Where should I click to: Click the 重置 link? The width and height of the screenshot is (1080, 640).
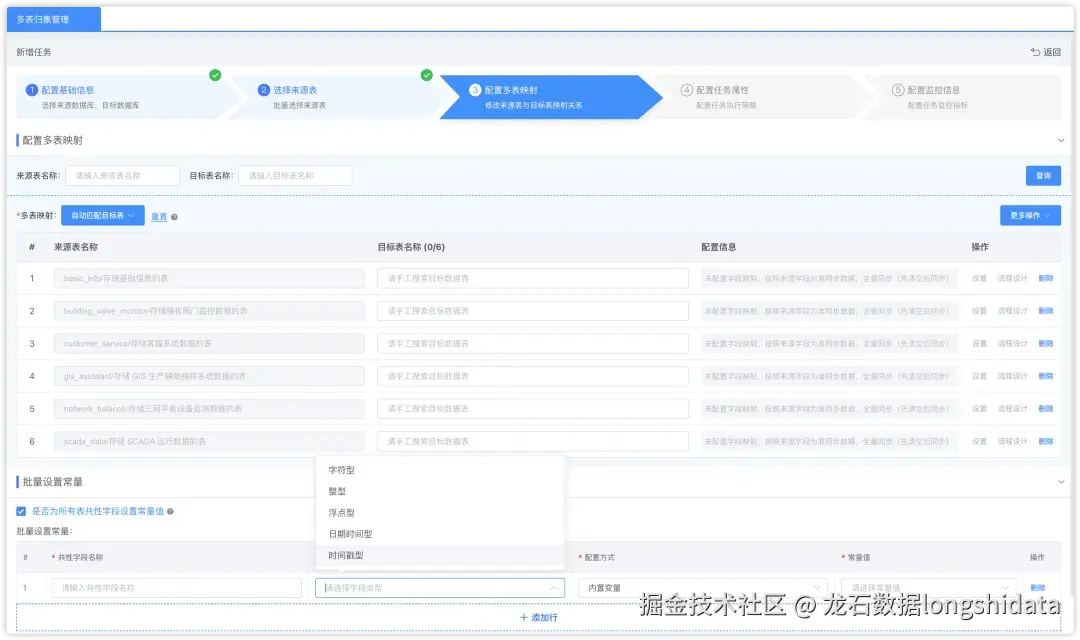click(x=159, y=216)
